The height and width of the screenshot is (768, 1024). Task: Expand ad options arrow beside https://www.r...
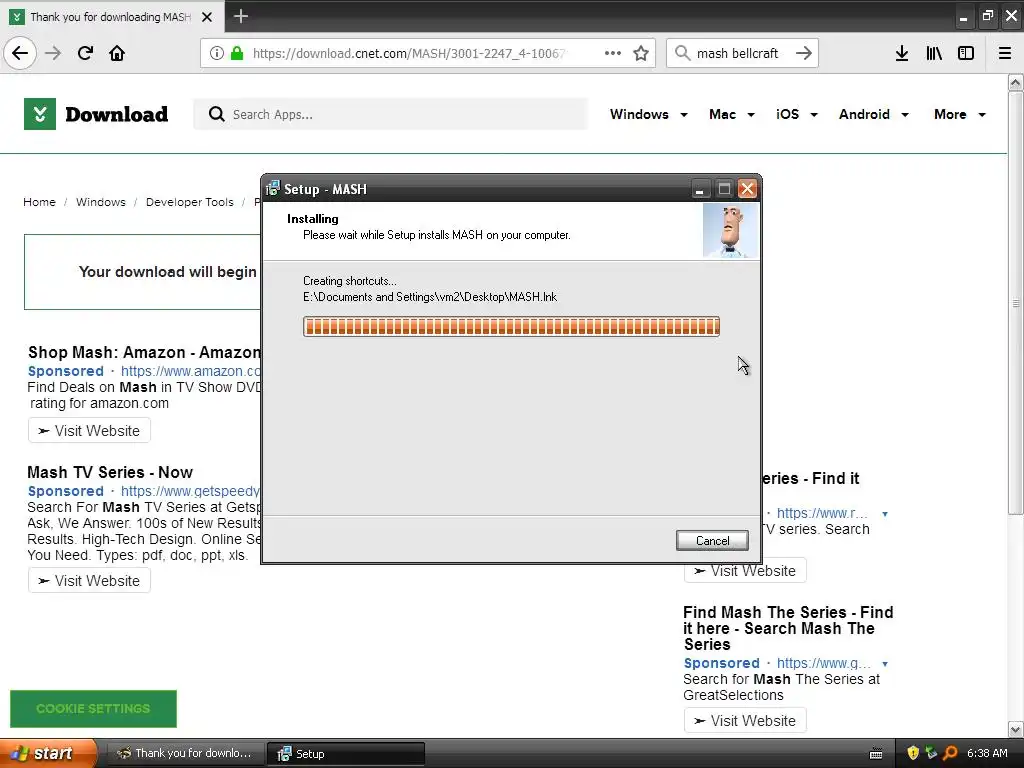click(885, 514)
